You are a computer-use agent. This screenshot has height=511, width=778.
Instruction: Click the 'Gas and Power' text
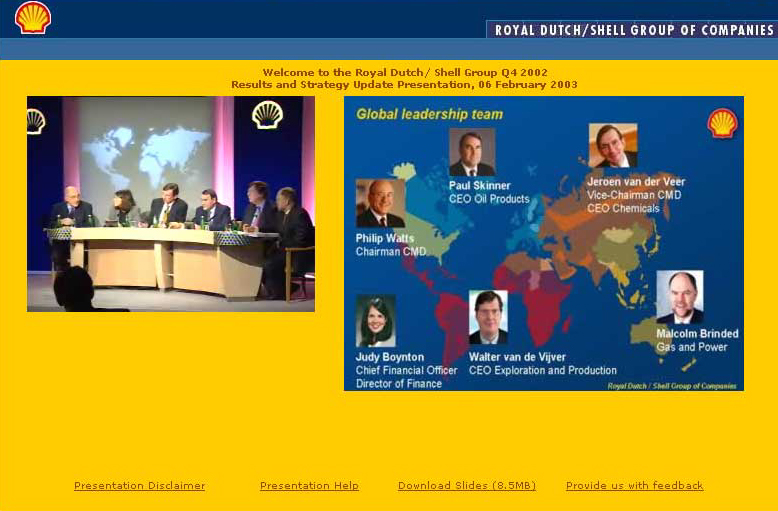[x=692, y=347]
